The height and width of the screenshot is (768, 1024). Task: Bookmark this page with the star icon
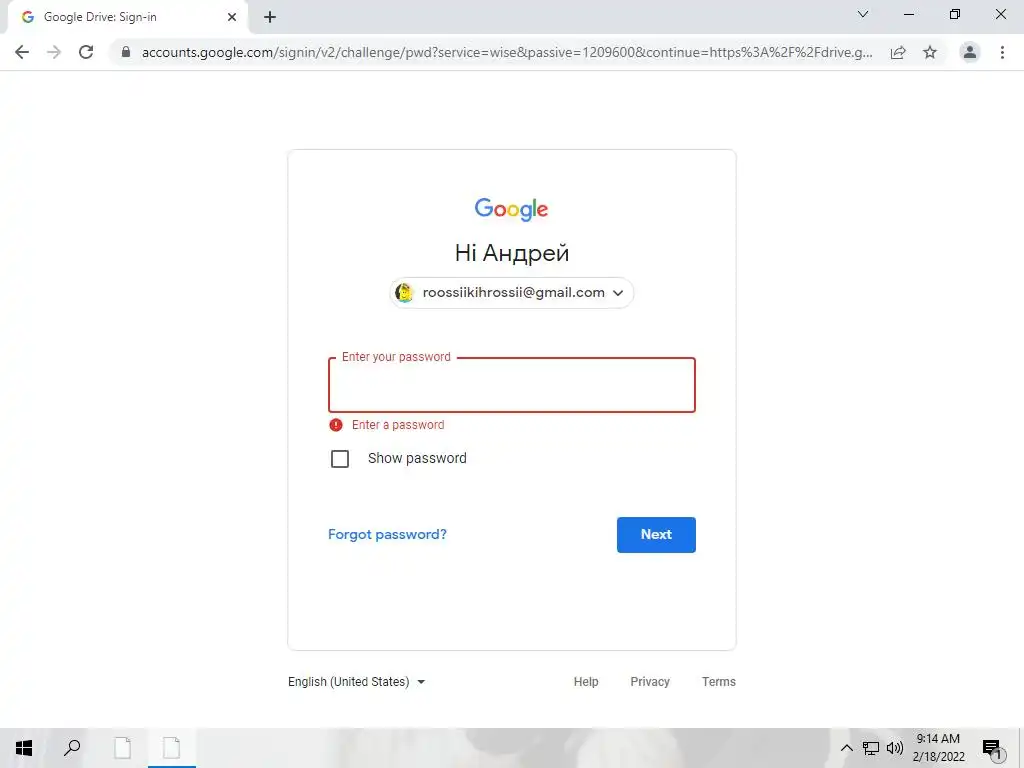(930, 52)
